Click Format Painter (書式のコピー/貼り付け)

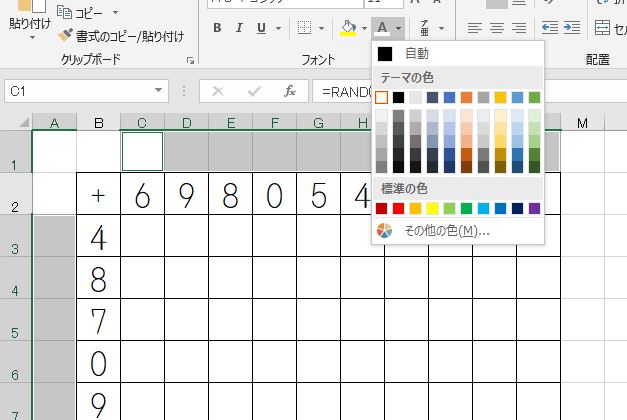pos(120,36)
